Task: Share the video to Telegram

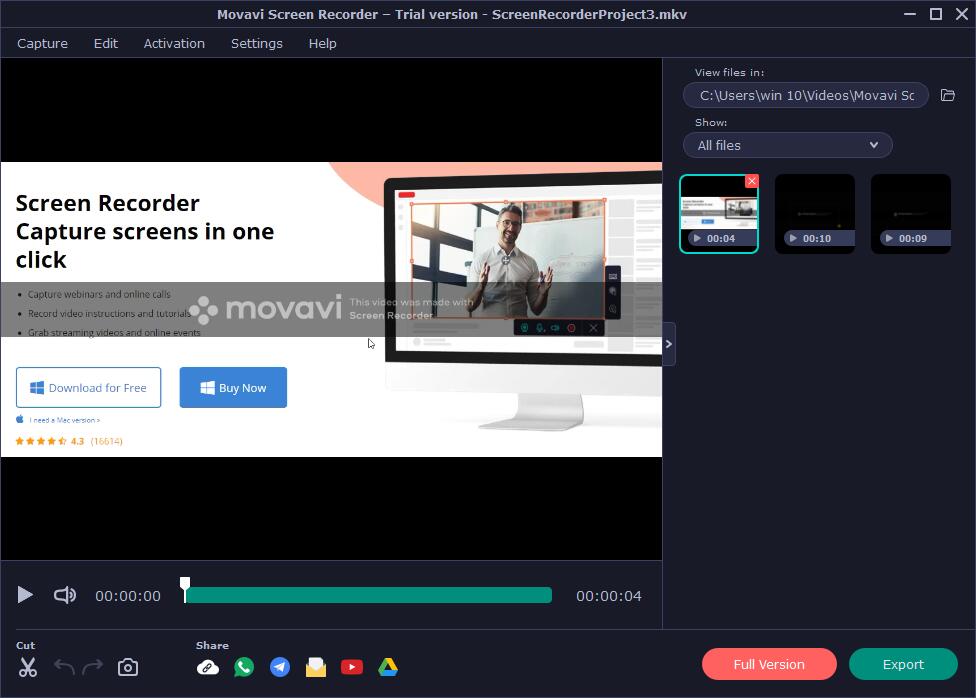Action: (x=280, y=667)
